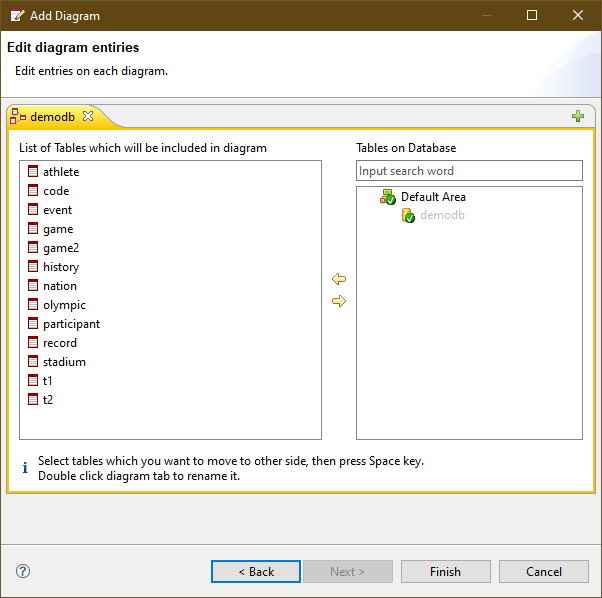602x598 pixels.
Task: Focus the Input search word field
Action: (469, 171)
